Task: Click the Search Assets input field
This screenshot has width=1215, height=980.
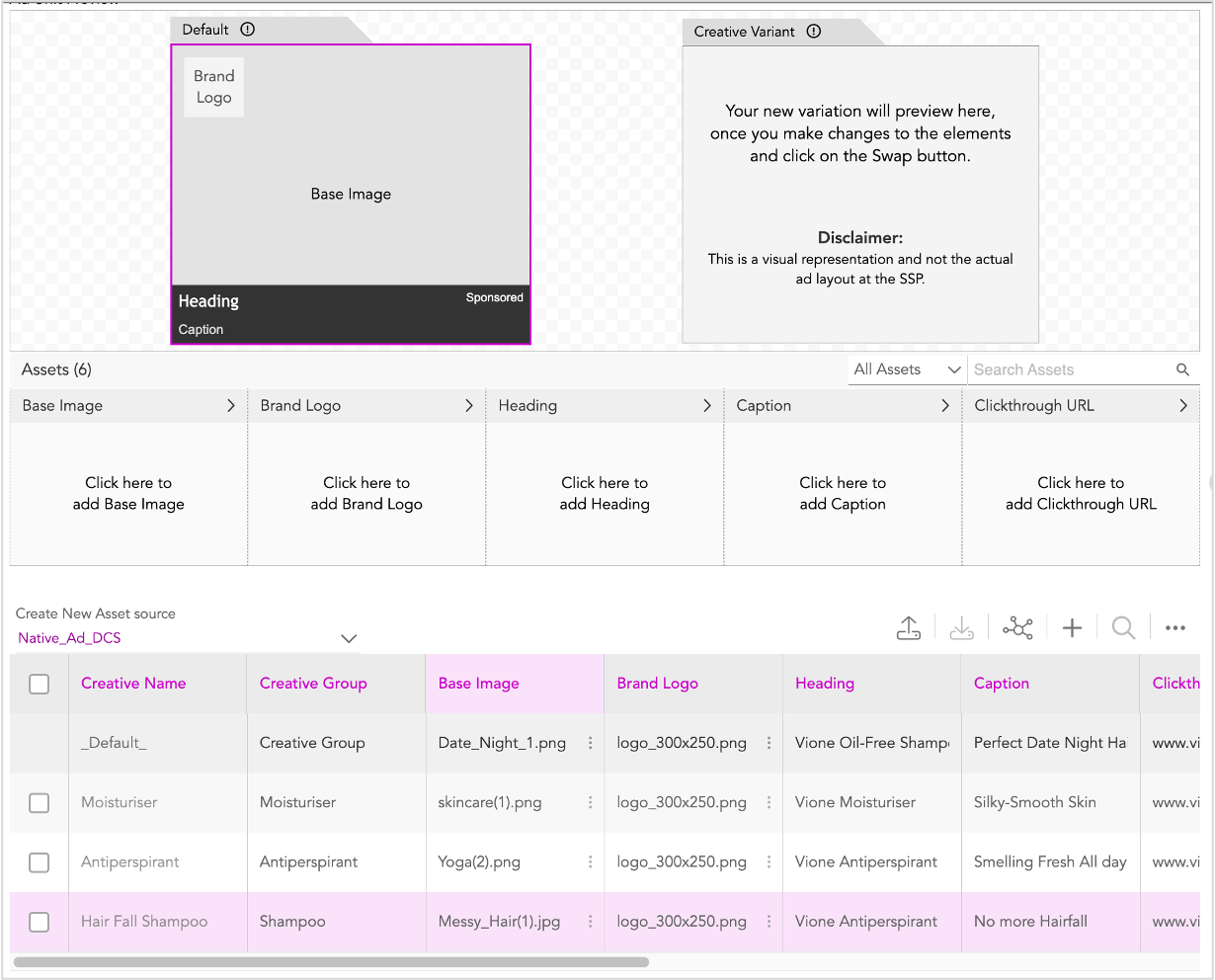Action: coord(1071,369)
